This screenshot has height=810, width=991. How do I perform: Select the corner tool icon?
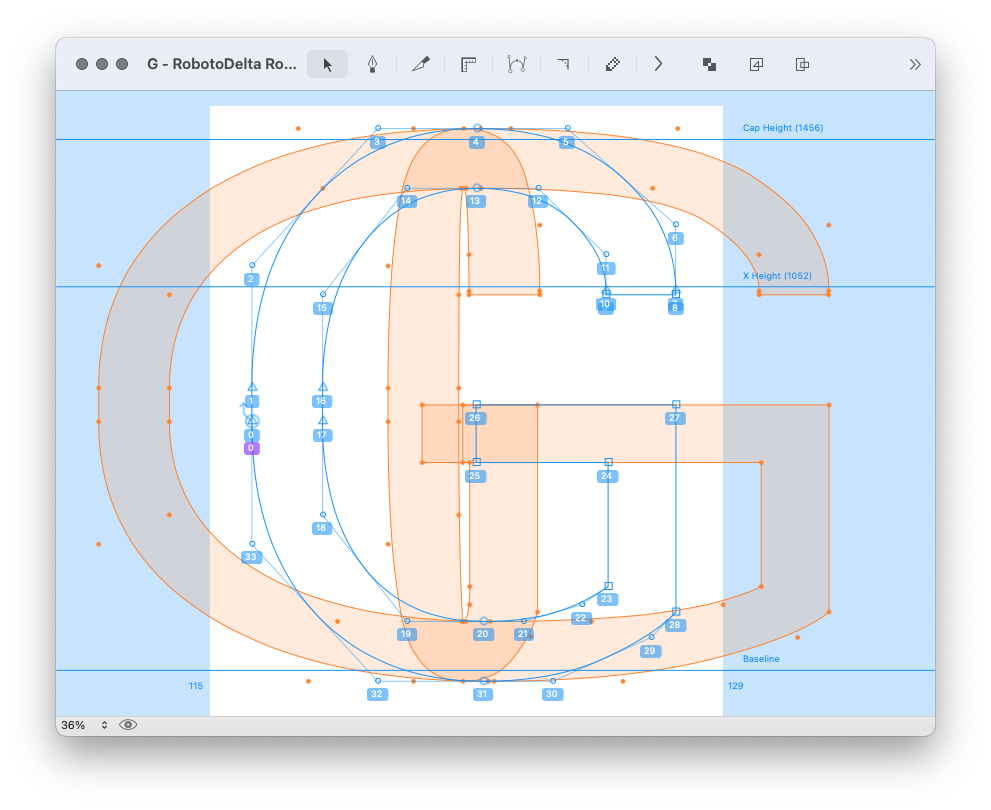pyautogui.click(x=563, y=64)
